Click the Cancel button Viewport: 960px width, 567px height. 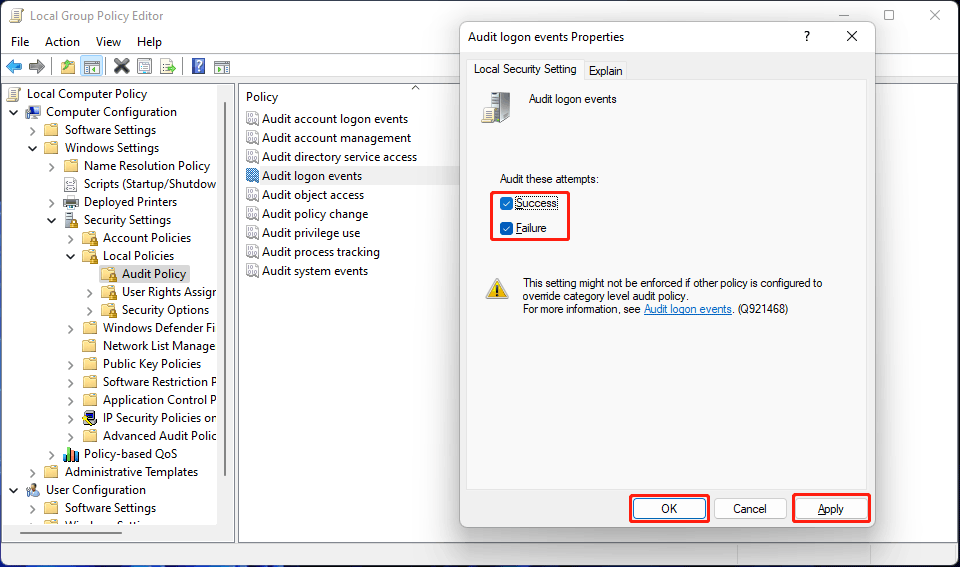750,509
